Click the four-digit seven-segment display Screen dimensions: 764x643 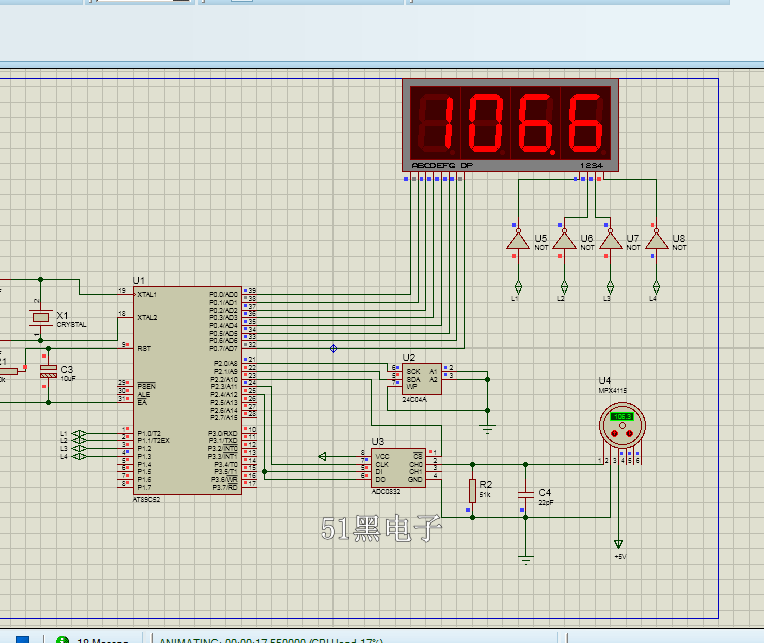[x=510, y=125]
